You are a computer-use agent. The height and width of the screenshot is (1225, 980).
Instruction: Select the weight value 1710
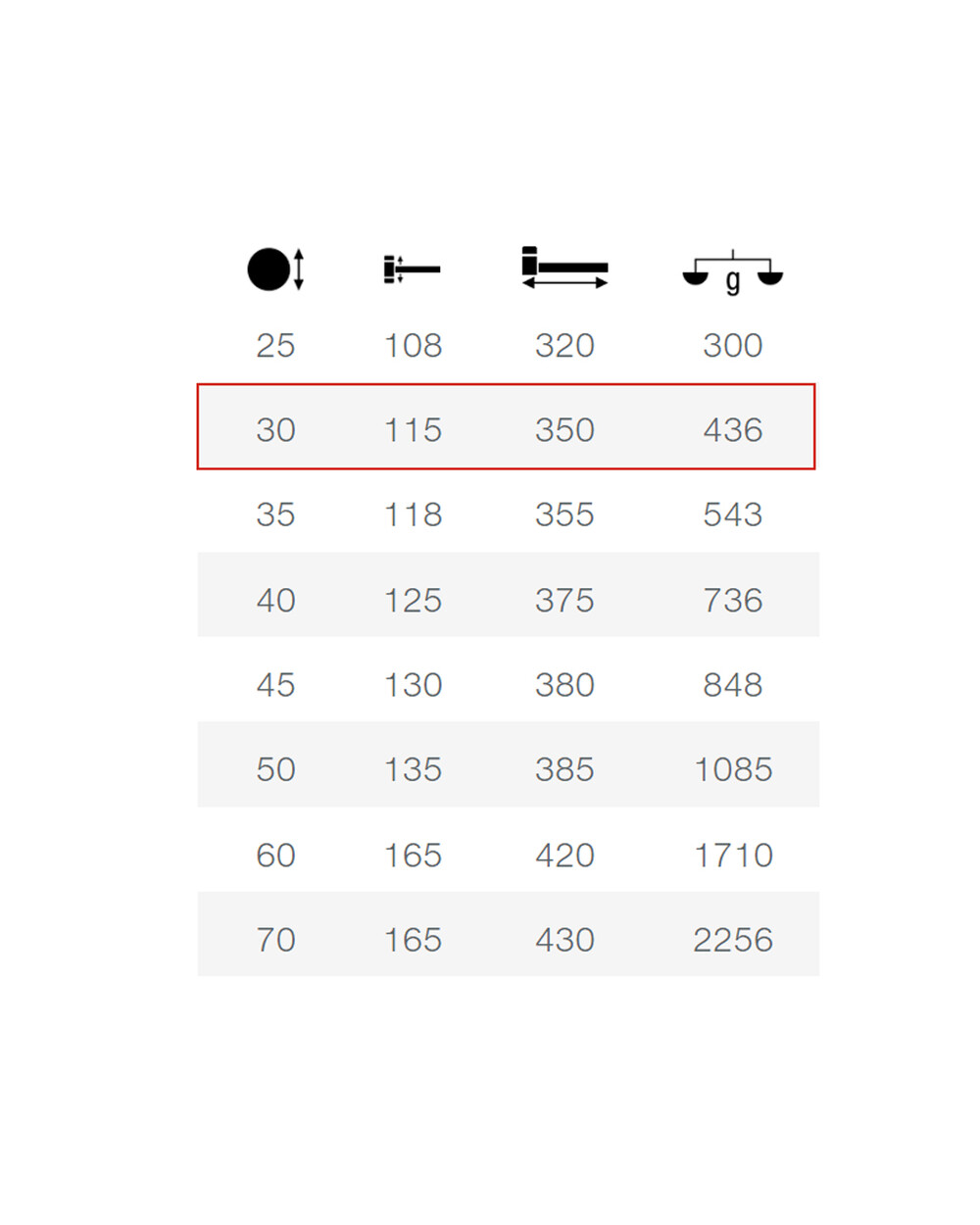click(733, 856)
